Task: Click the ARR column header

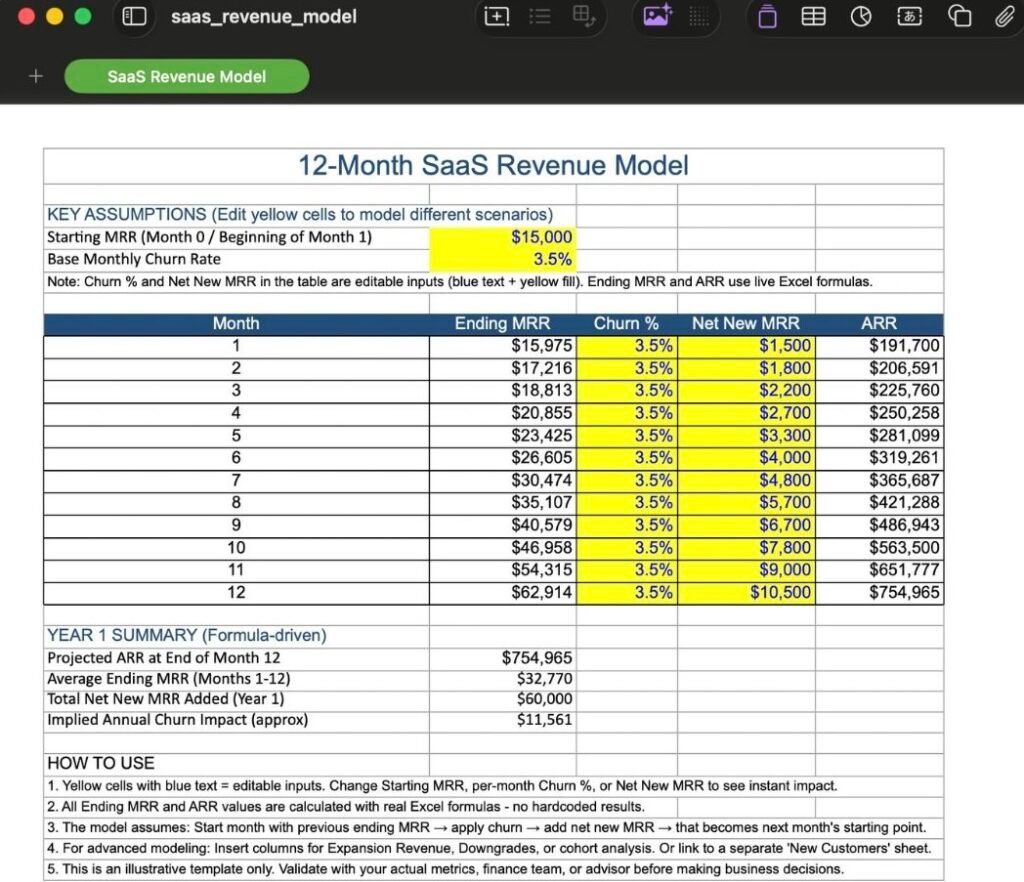Action: click(880, 324)
